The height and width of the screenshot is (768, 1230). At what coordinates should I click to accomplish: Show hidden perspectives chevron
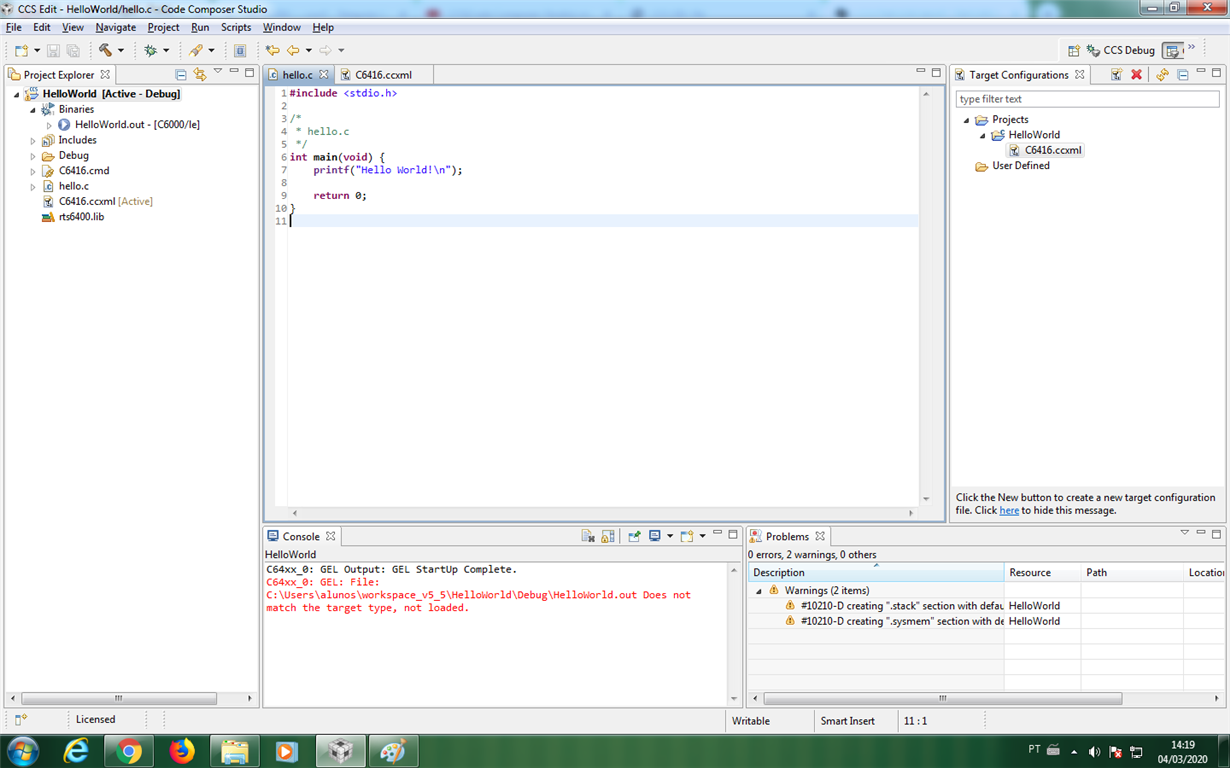[x=1192, y=48]
